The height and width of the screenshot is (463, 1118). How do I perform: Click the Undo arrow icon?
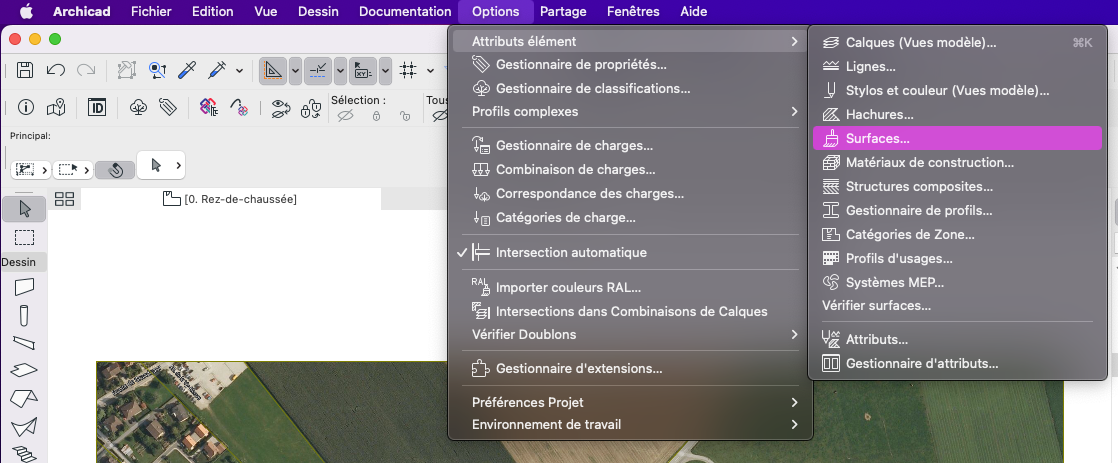(x=56, y=70)
